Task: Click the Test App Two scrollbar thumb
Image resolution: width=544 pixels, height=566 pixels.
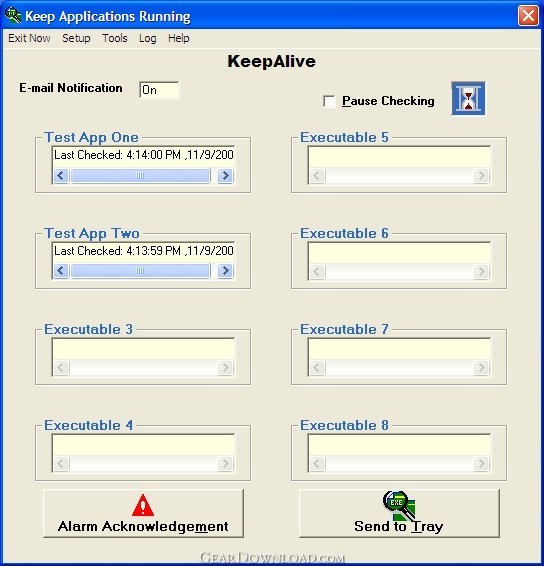Action: pos(140,271)
